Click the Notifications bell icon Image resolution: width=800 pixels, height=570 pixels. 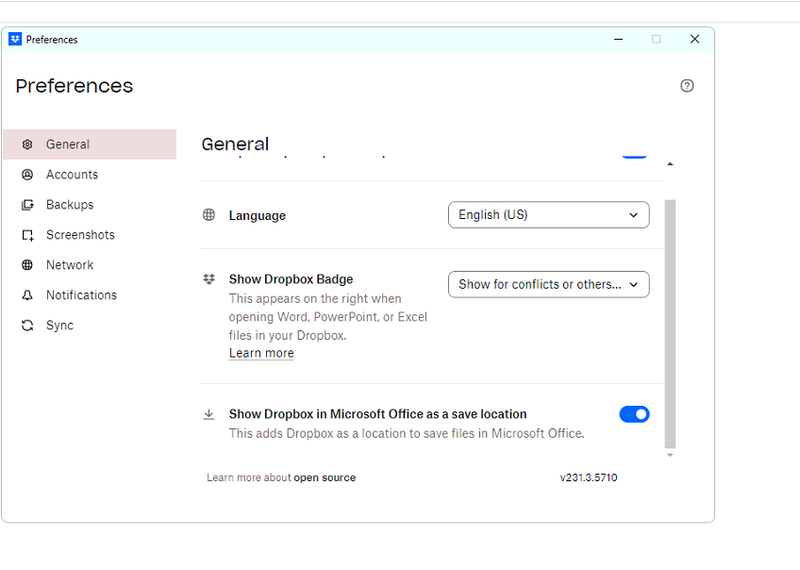coord(27,295)
